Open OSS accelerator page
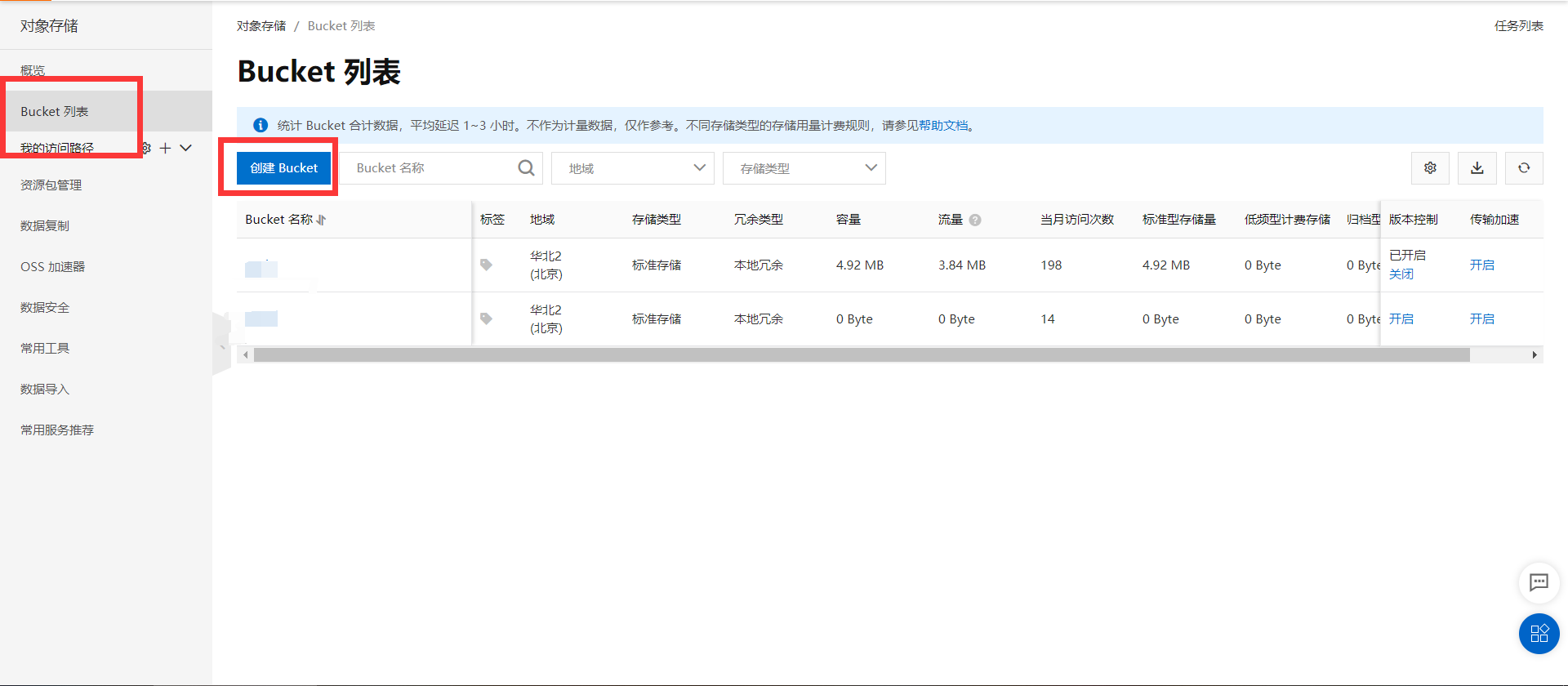 [x=52, y=266]
